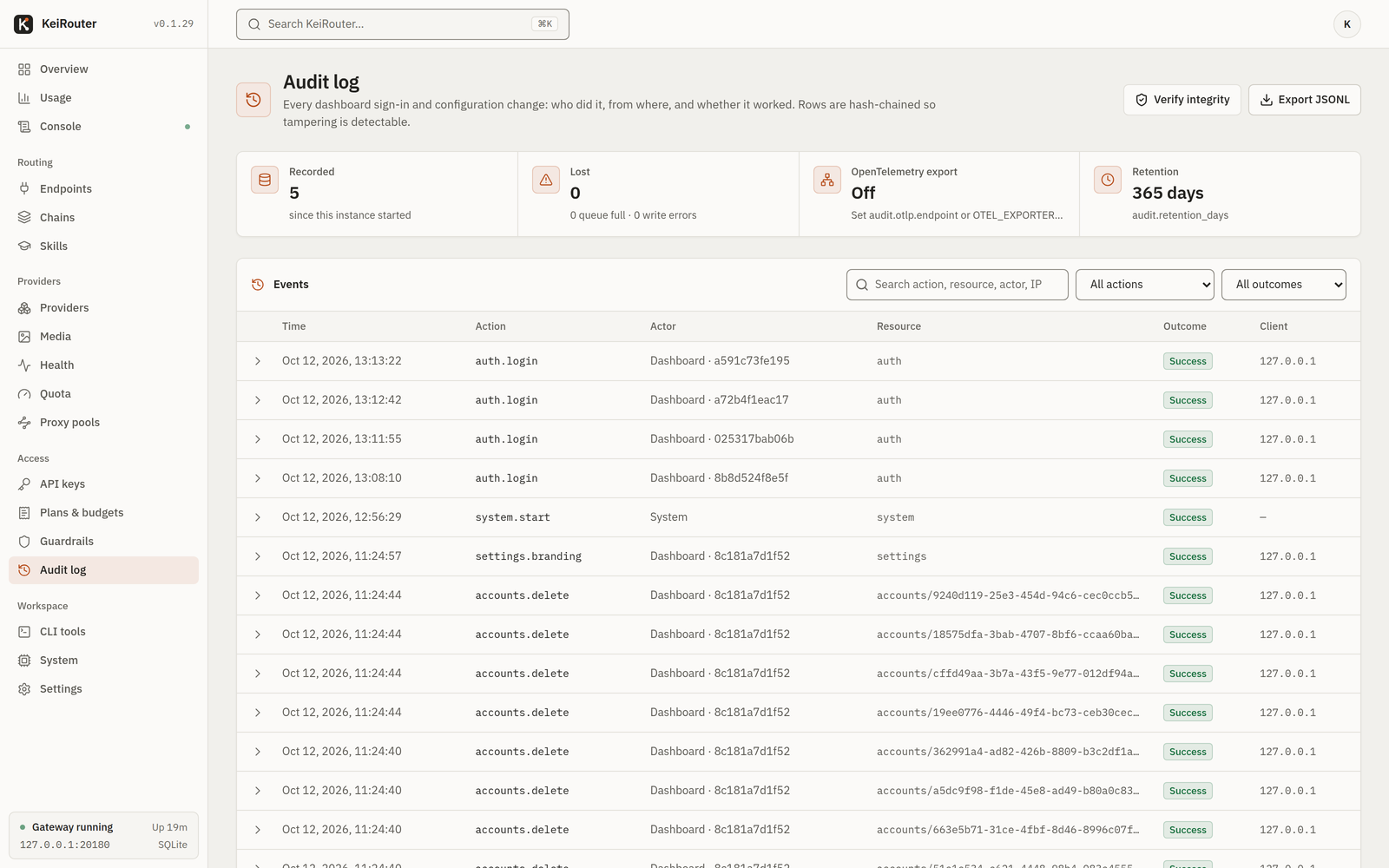Open the All outcomes dropdown
This screenshot has height=868, width=1389.
pyautogui.click(x=1283, y=285)
